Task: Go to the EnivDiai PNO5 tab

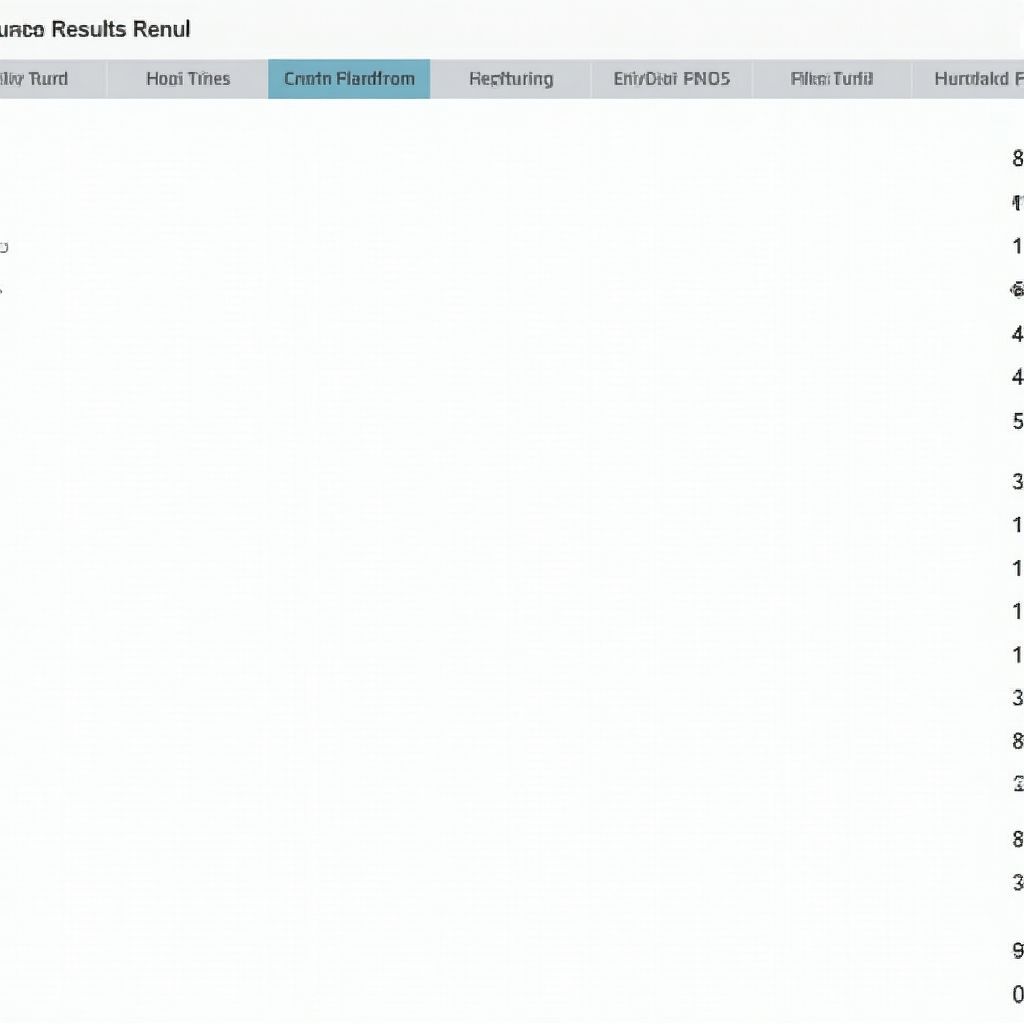Action: 671,79
